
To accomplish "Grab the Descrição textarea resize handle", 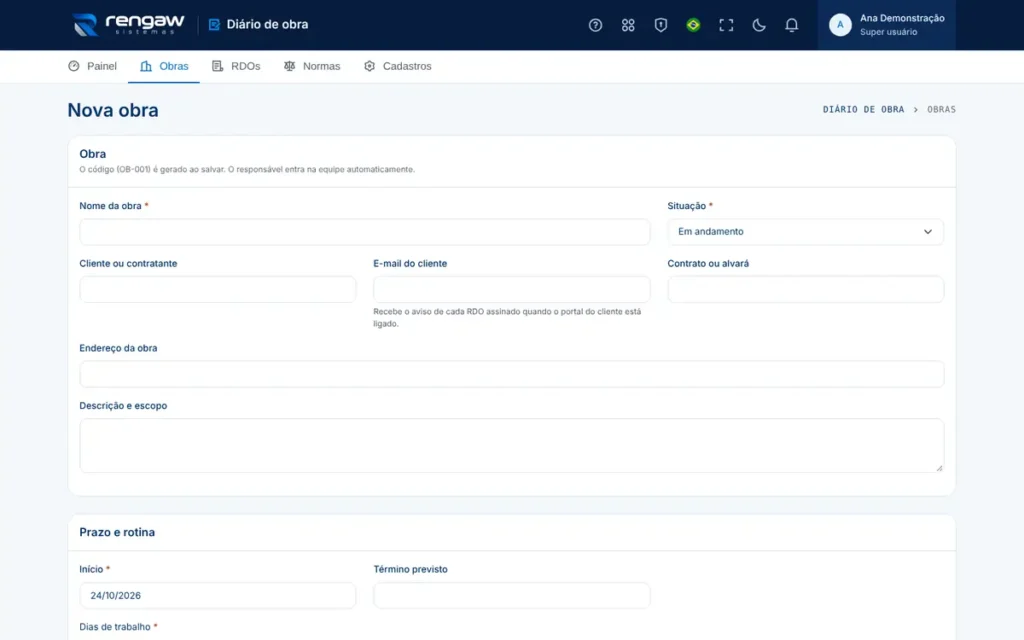I will point(939,468).
